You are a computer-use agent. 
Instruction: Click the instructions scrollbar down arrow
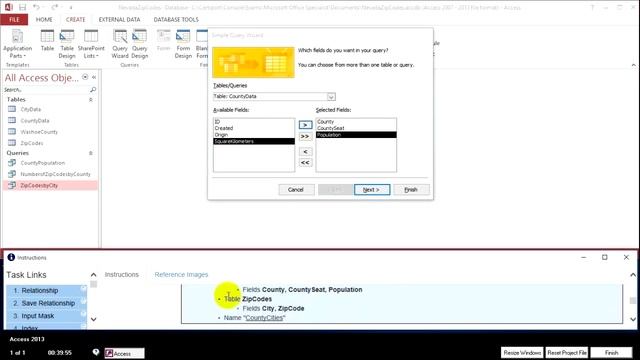point(633,319)
